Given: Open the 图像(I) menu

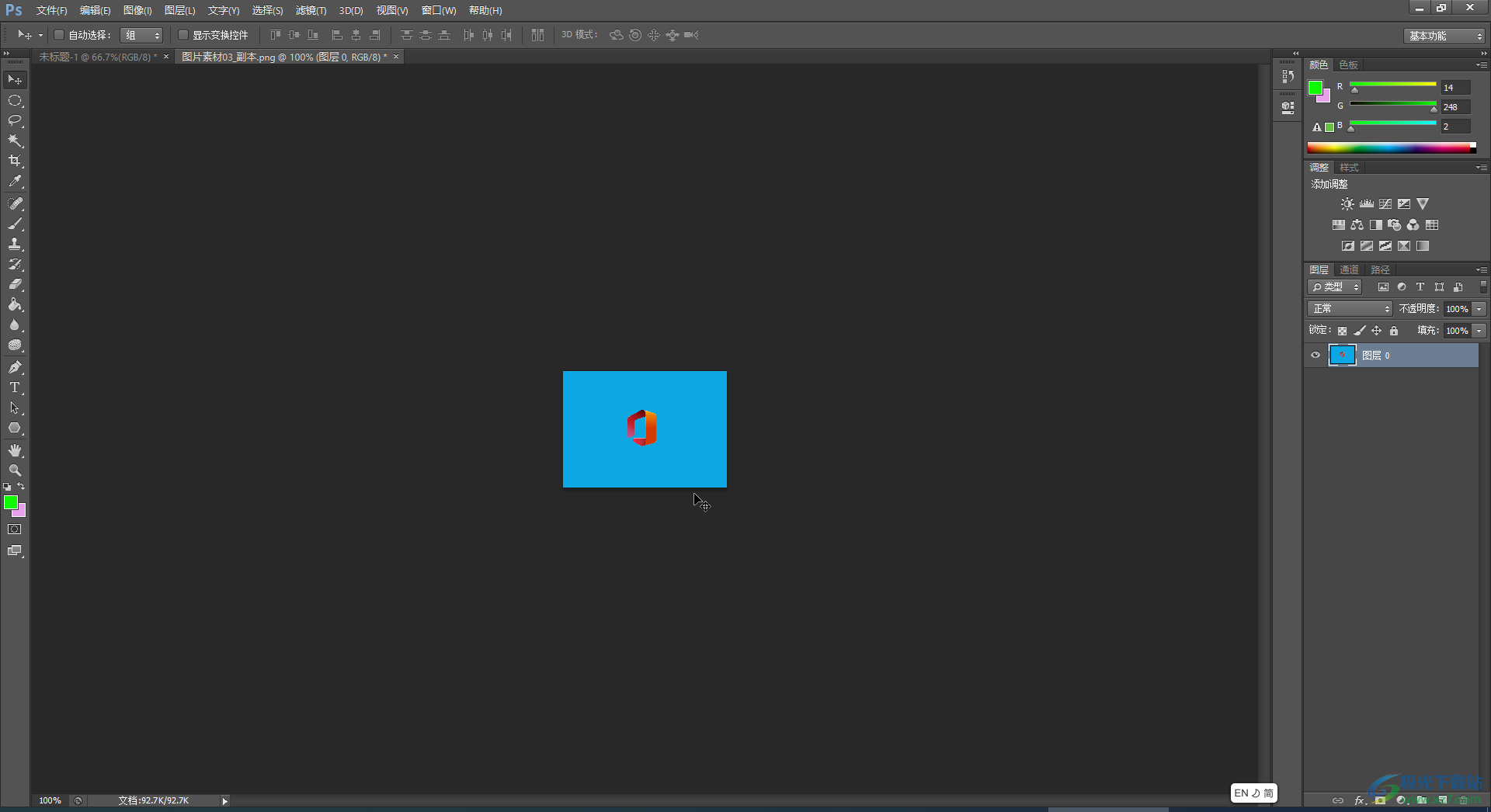Looking at the screenshot, I should pos(137,11).
